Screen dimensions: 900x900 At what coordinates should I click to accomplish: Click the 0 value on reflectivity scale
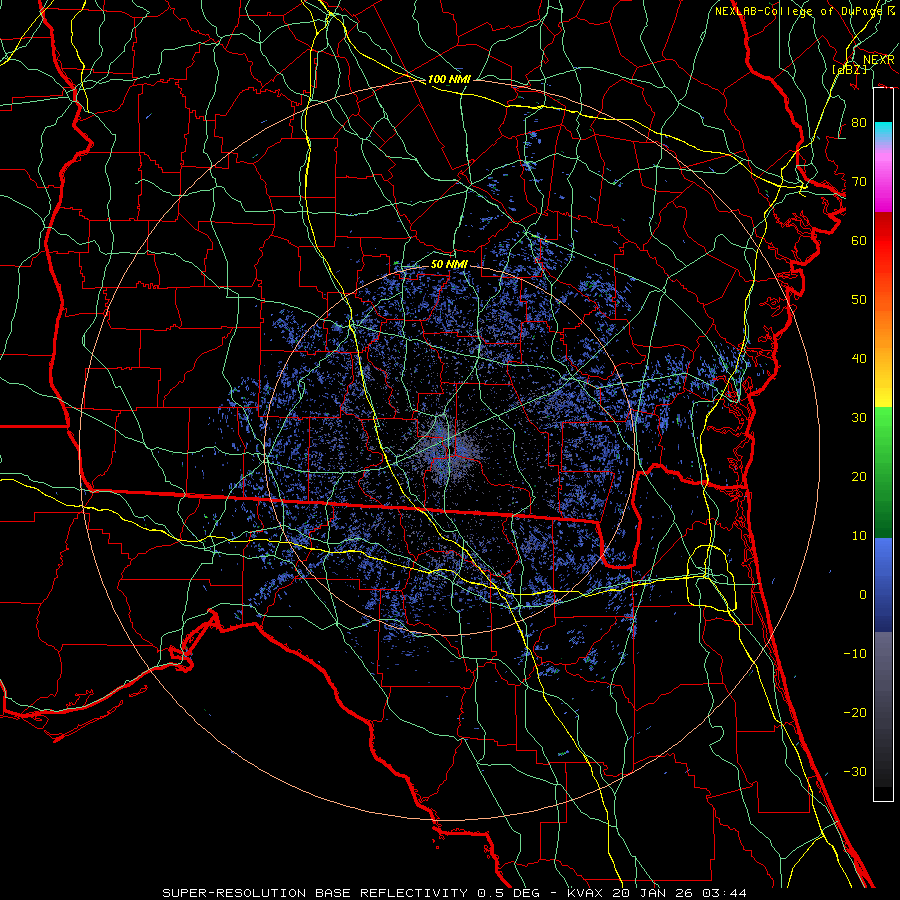863,595
